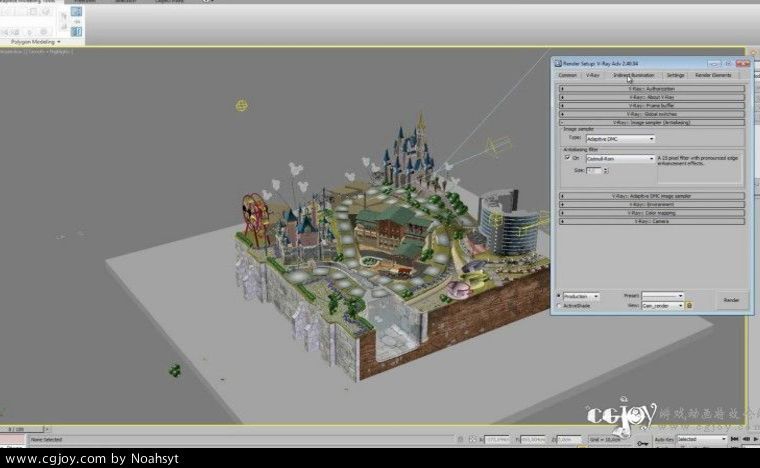The width and height of the screenshot is (760, 468).
Task: Open the Render Elements tab
Action: (713, 75)
